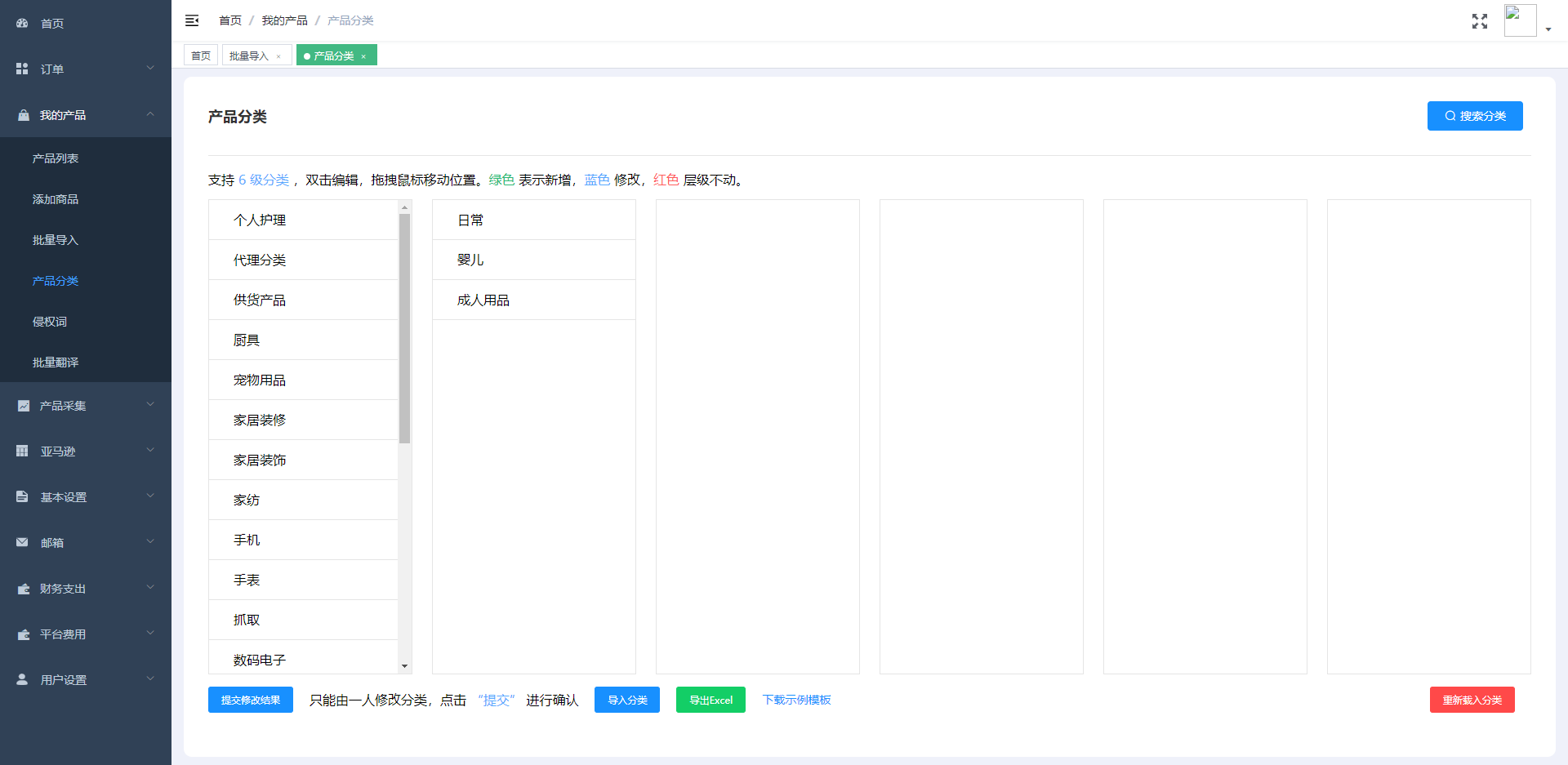Click the 邮箱 envelope icon
The height and width of the screenshot is (765, 1568).
click(22, 543)
